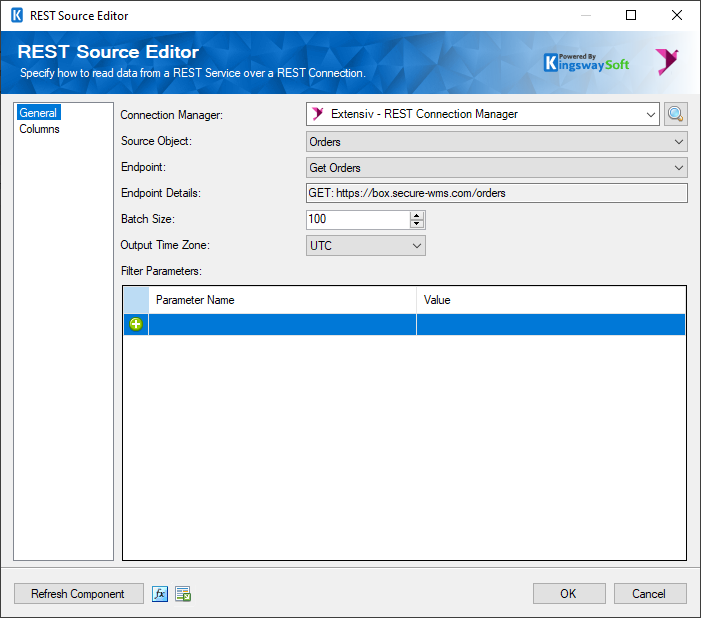The width and height of the screenshot is (701, 618).
Task: Click the K app icon in title bar
Action: 17,15
